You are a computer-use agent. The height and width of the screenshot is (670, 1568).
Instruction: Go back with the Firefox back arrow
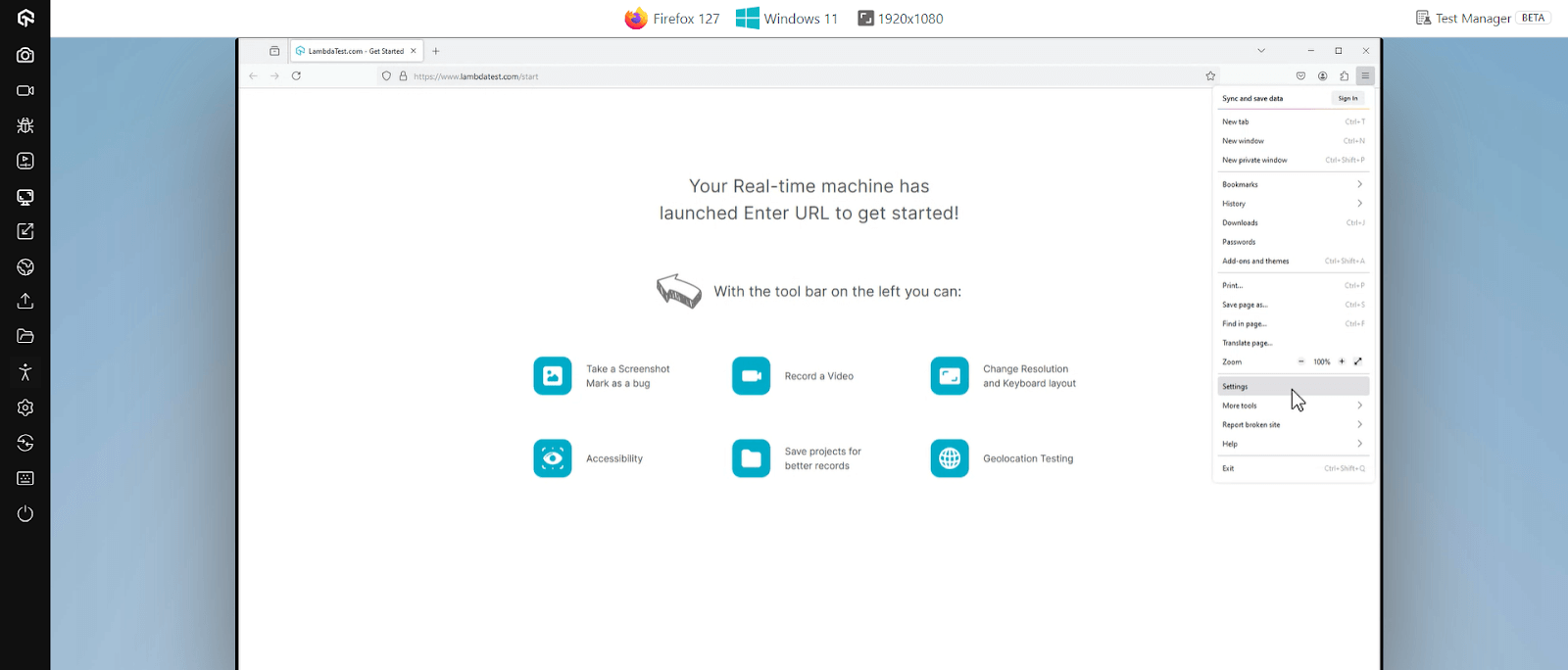254,75
